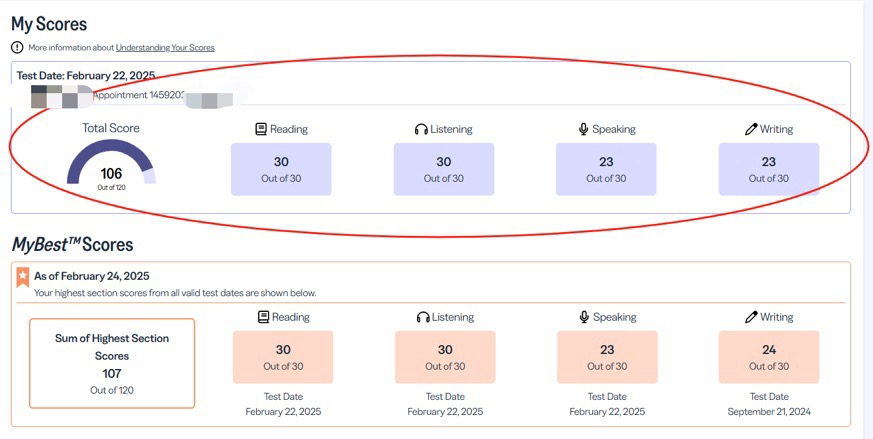Click the Speaking microphone icon in MyBest Scores
873x439 pixels.
point(584,317)
